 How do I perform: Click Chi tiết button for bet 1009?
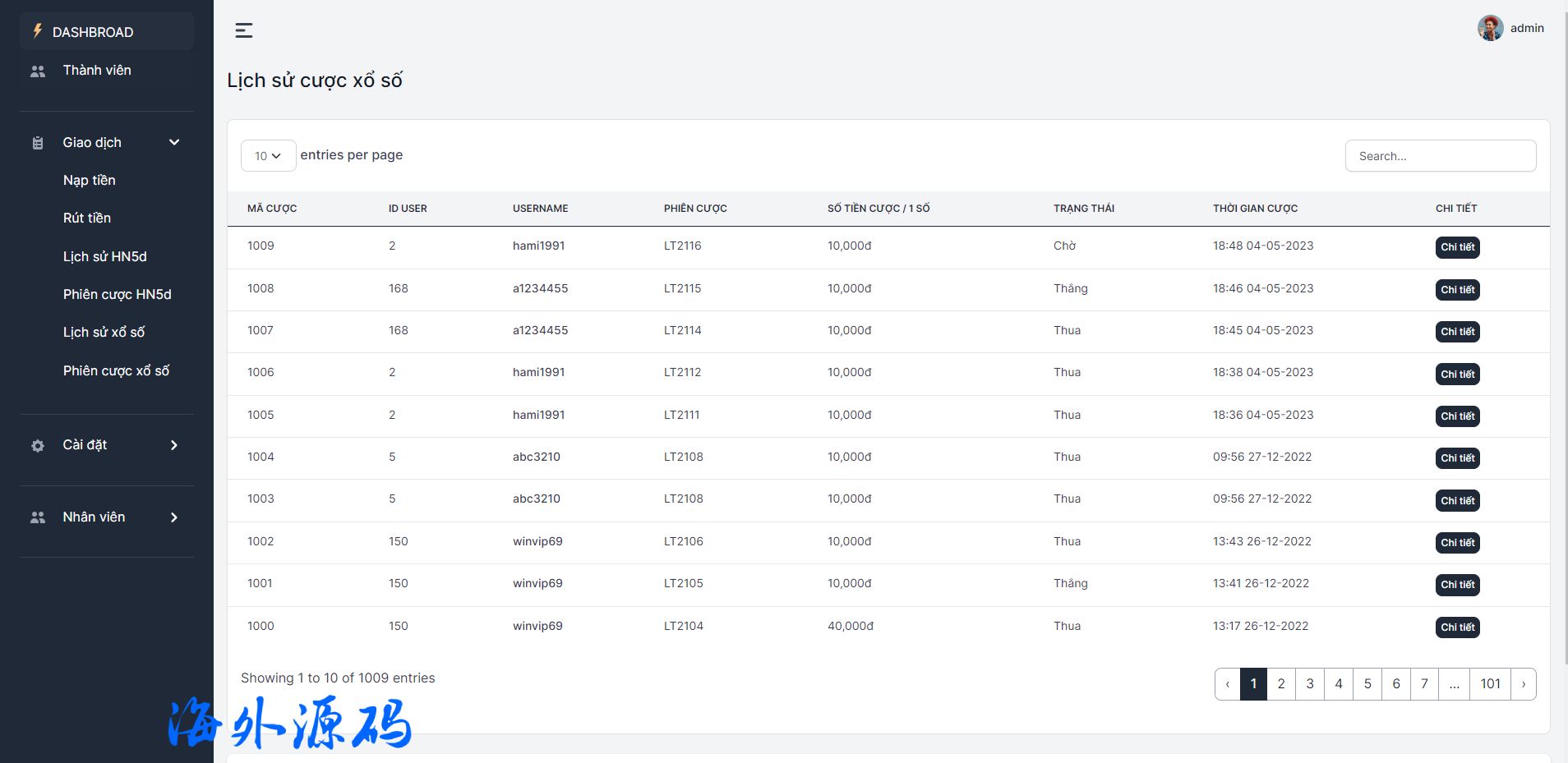[x=1457, y=247]
